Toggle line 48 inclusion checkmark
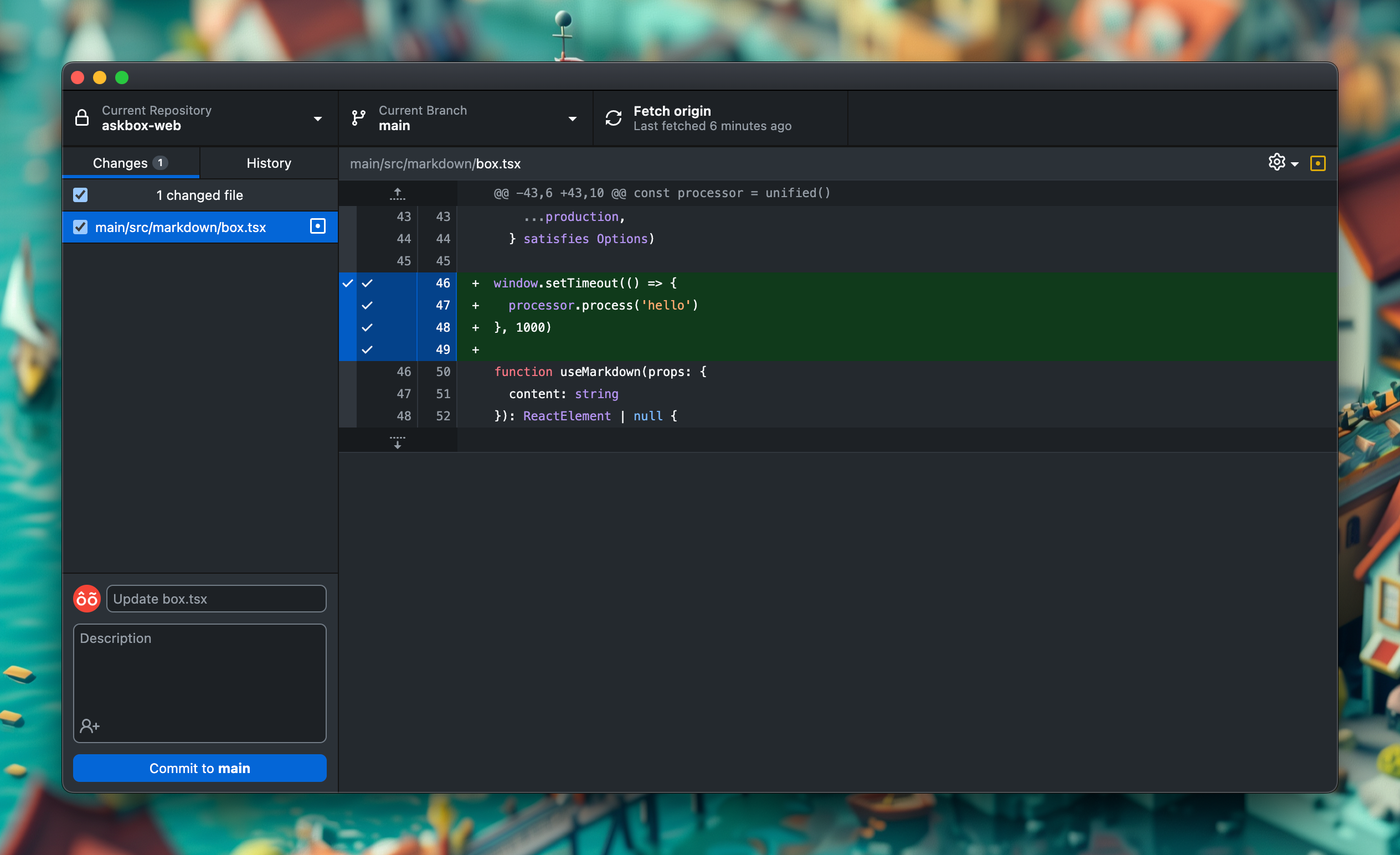The height and width of the screenshot is (855, 1400). [367, 327]
